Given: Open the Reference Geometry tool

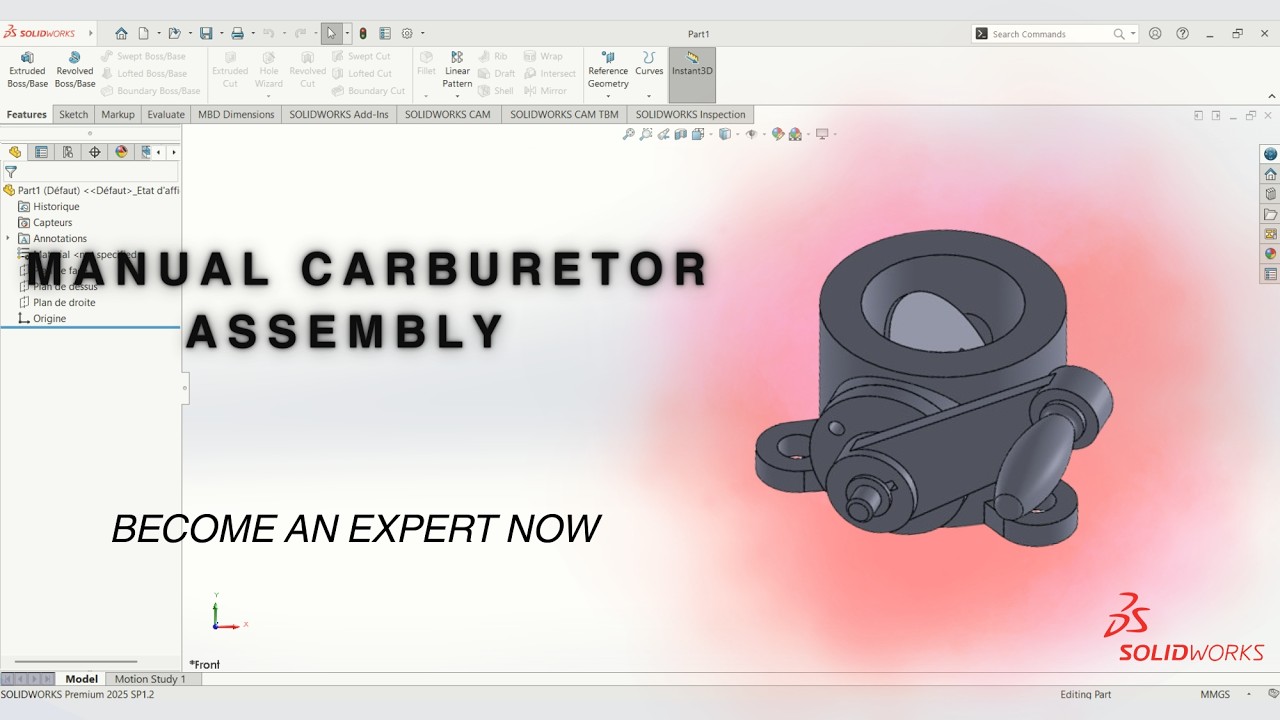Looking at the screenshot, I should point(608,70).
